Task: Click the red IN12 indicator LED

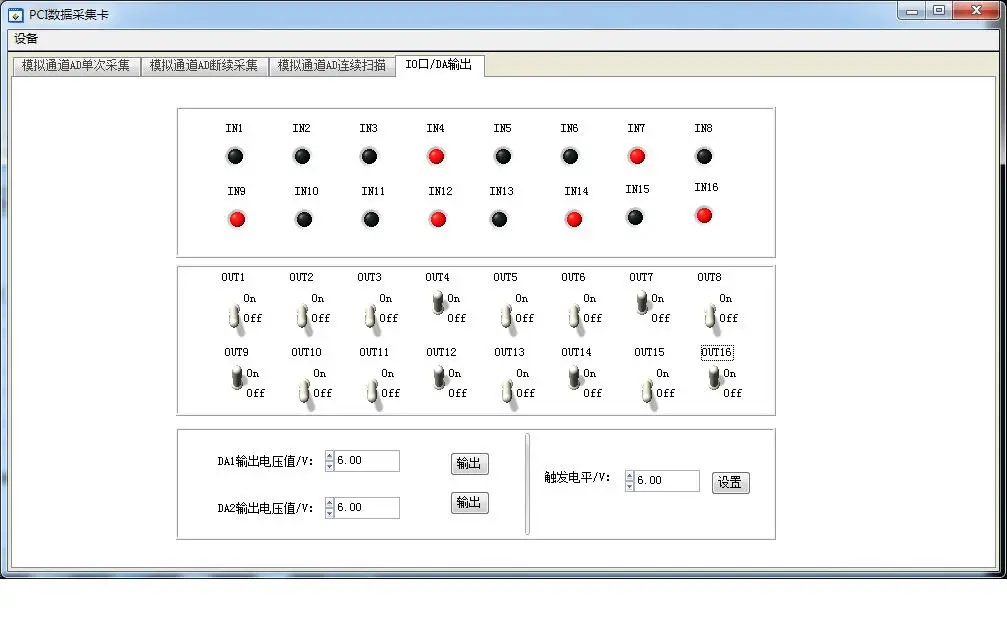Action: point(438,219)
